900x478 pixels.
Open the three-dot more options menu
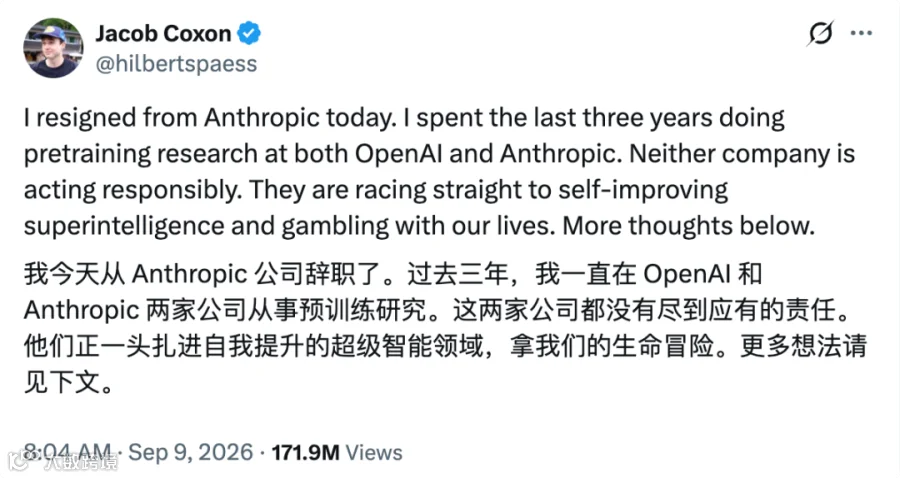point(861,33)
